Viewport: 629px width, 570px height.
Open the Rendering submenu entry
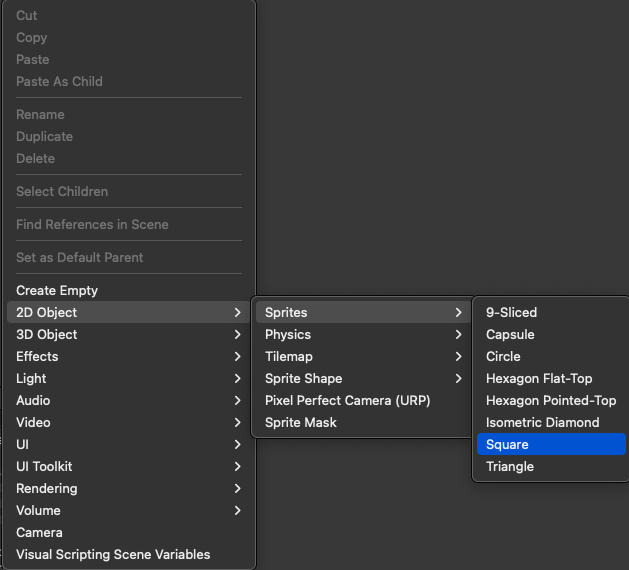(128, 489)
